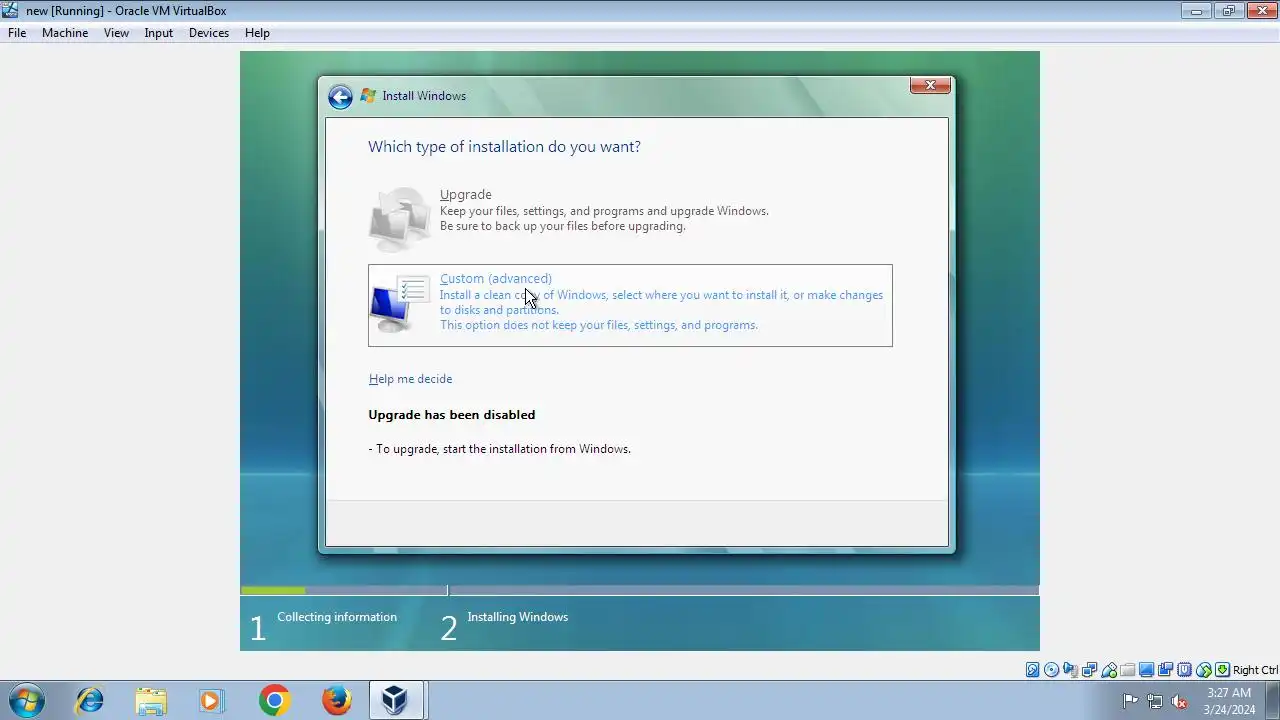Open the Input menu
Viewport: 1280px width, 720px height.
click(158, 33)
